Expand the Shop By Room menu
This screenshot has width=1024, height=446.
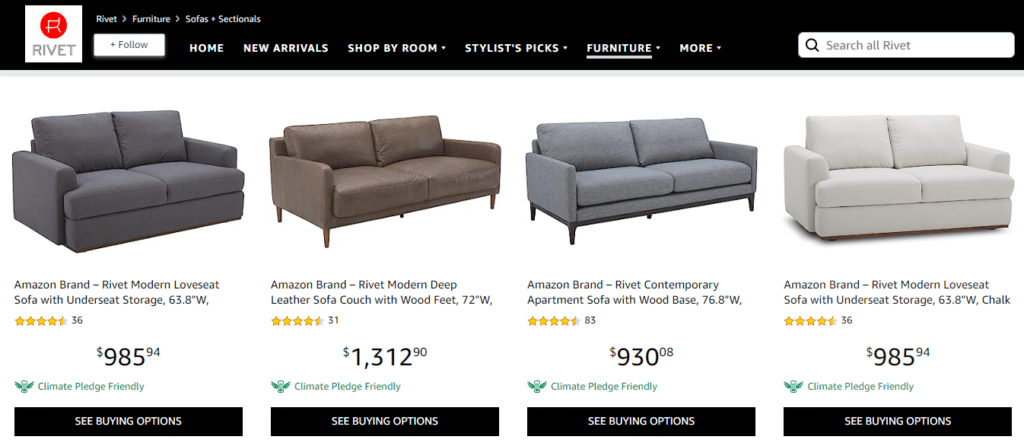click(x=396, y=48)
